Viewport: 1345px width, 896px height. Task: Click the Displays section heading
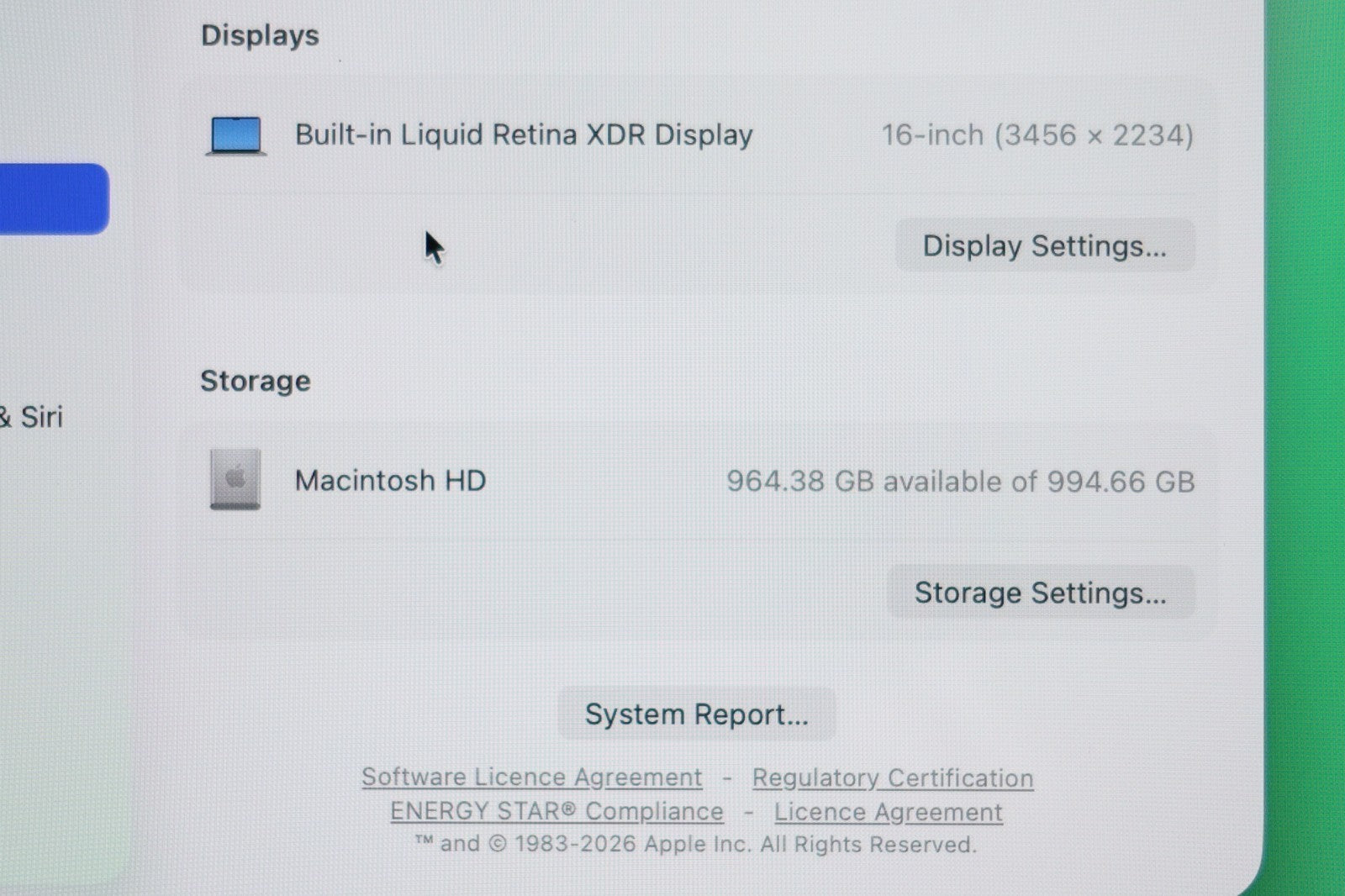[260, 35]
